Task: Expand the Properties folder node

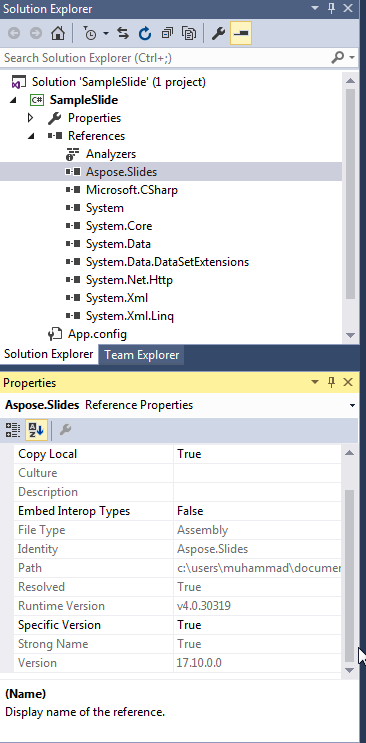Action: click(31, 118)
